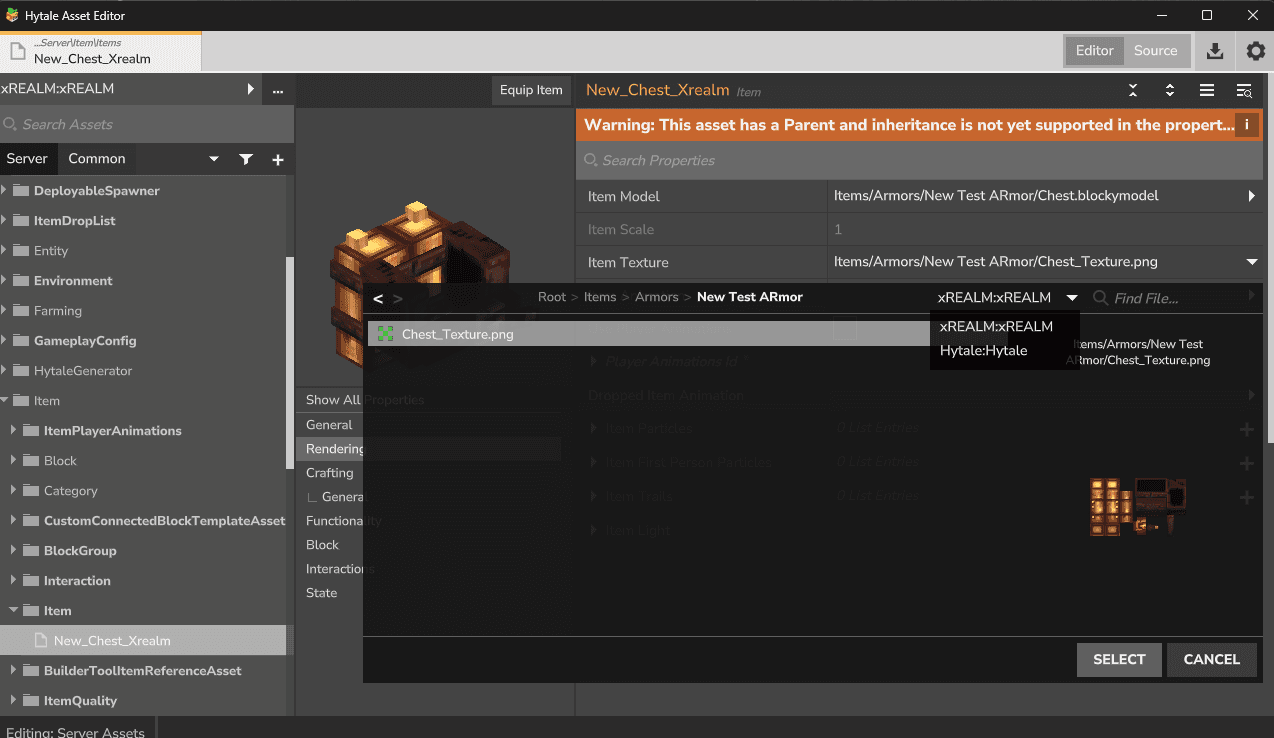Click the download/export icon in top bar
This screenshot has width=1274, height=738.
(1215, 51)
